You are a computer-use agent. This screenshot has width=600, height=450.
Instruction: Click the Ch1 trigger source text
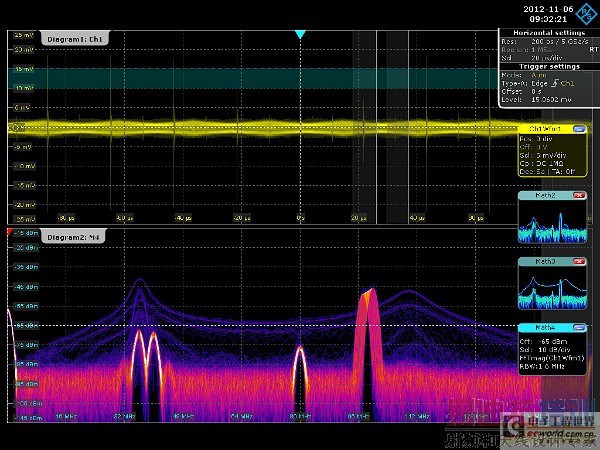[567, 83]
